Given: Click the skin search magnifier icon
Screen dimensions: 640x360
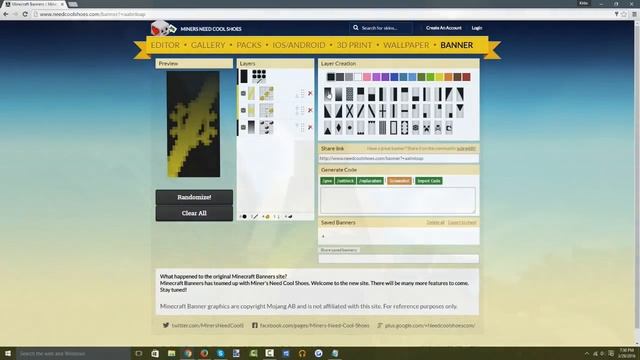Looking at the screenshot, I should (x=356, y=28).
